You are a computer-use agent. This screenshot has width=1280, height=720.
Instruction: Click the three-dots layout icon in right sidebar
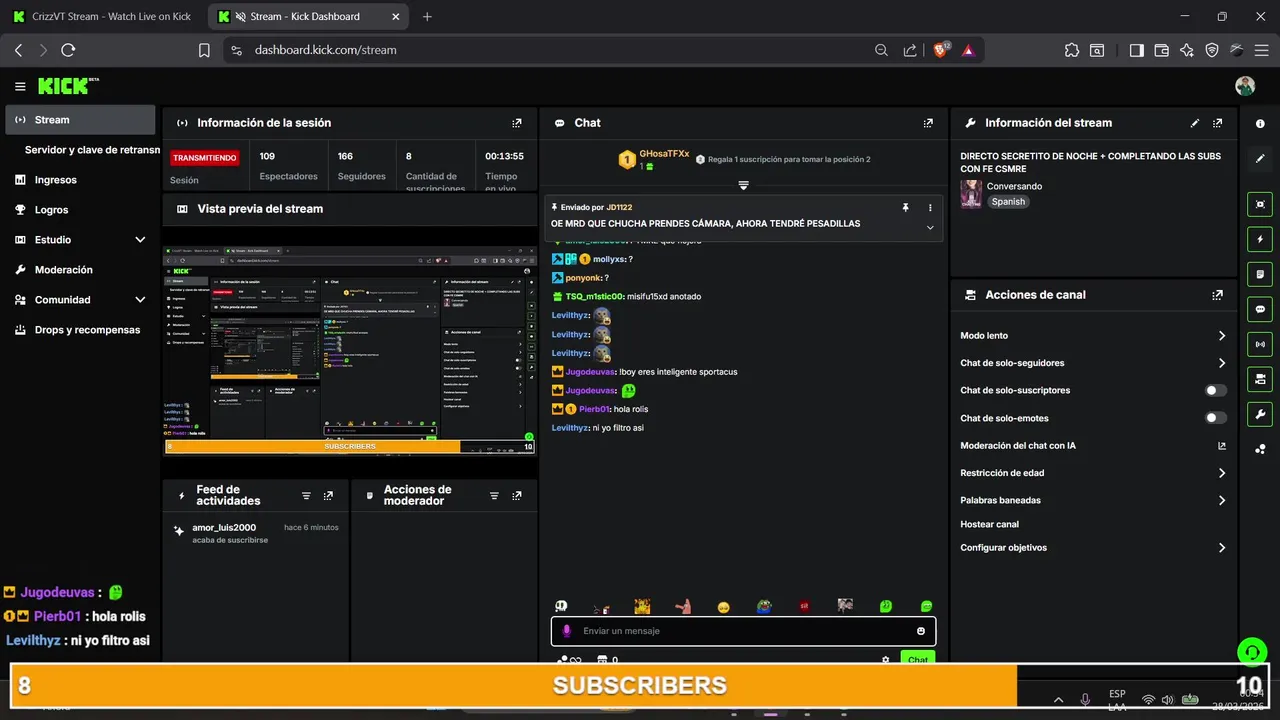pyautogui.click(x=1260, y=449)
